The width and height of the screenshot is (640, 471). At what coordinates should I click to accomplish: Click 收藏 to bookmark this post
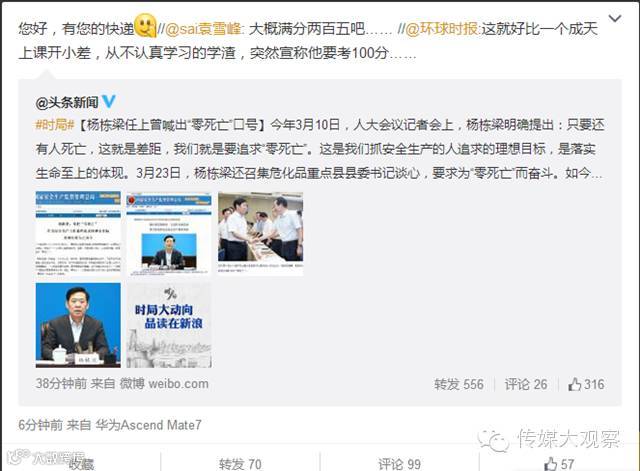[x=81, y=464]
